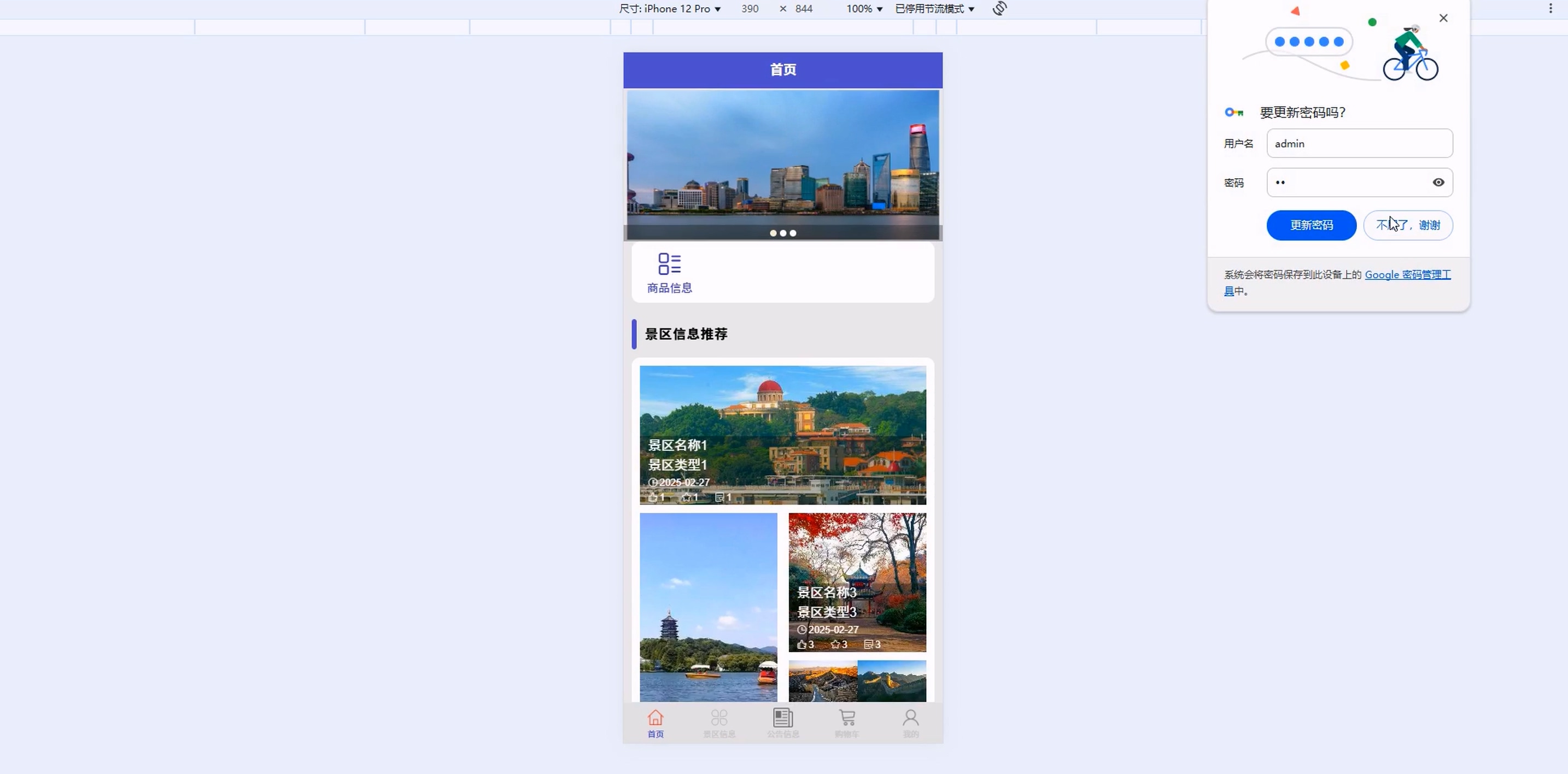Click the 更新密码 button
The width and height of the screenshot is (1568, 774).
(x=1311, y=225)
